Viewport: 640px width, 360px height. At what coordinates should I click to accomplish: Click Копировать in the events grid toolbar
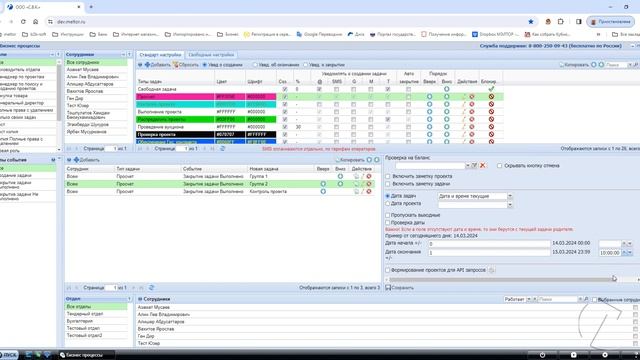pos(350,160)
